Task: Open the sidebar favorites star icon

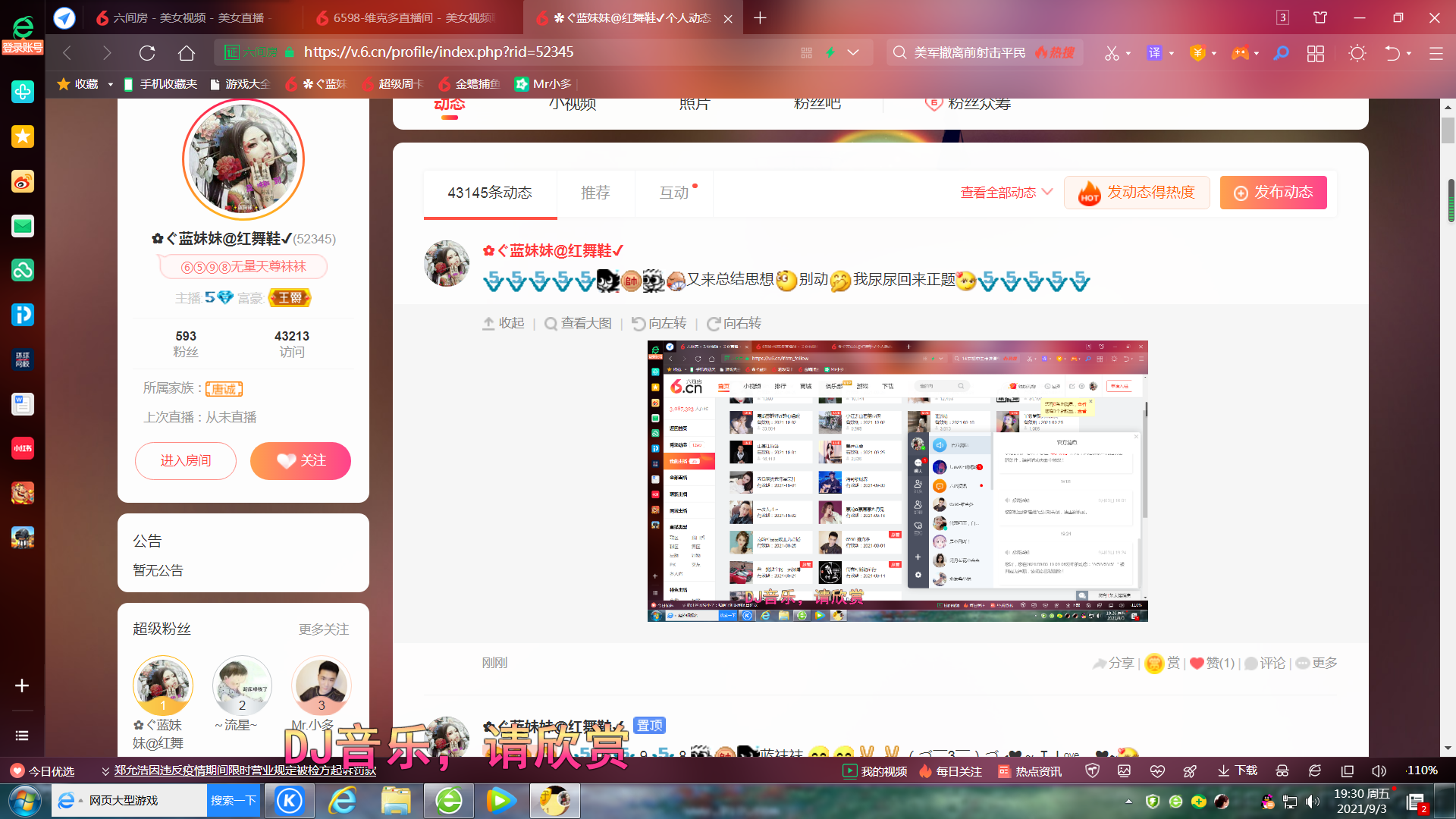Action: click(23, 136)
